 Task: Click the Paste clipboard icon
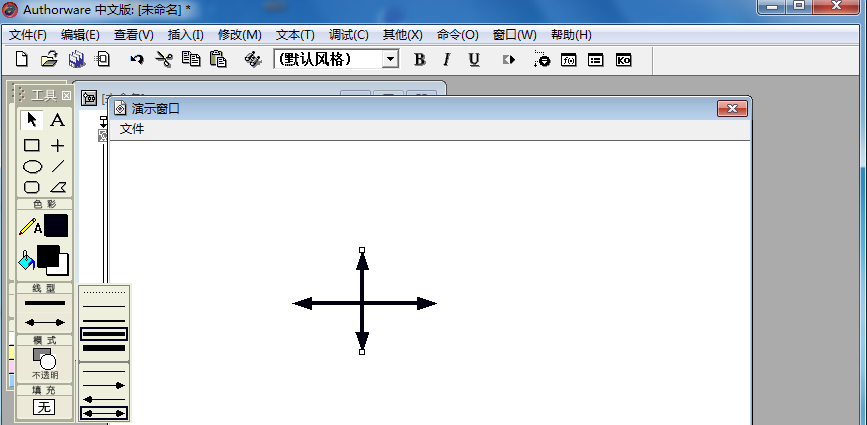point(218,59)
